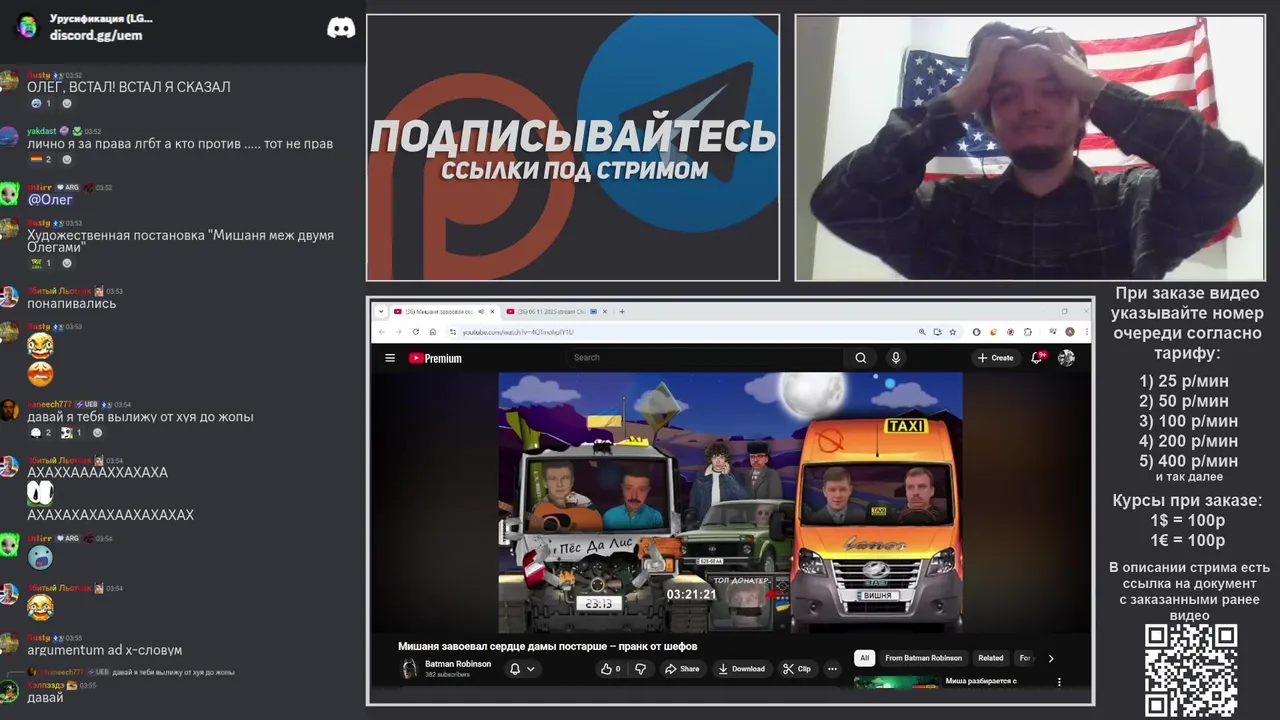The image size is (1280, 720).
Task: Open the extensions puzzle icon
Action: (1028, 332)
